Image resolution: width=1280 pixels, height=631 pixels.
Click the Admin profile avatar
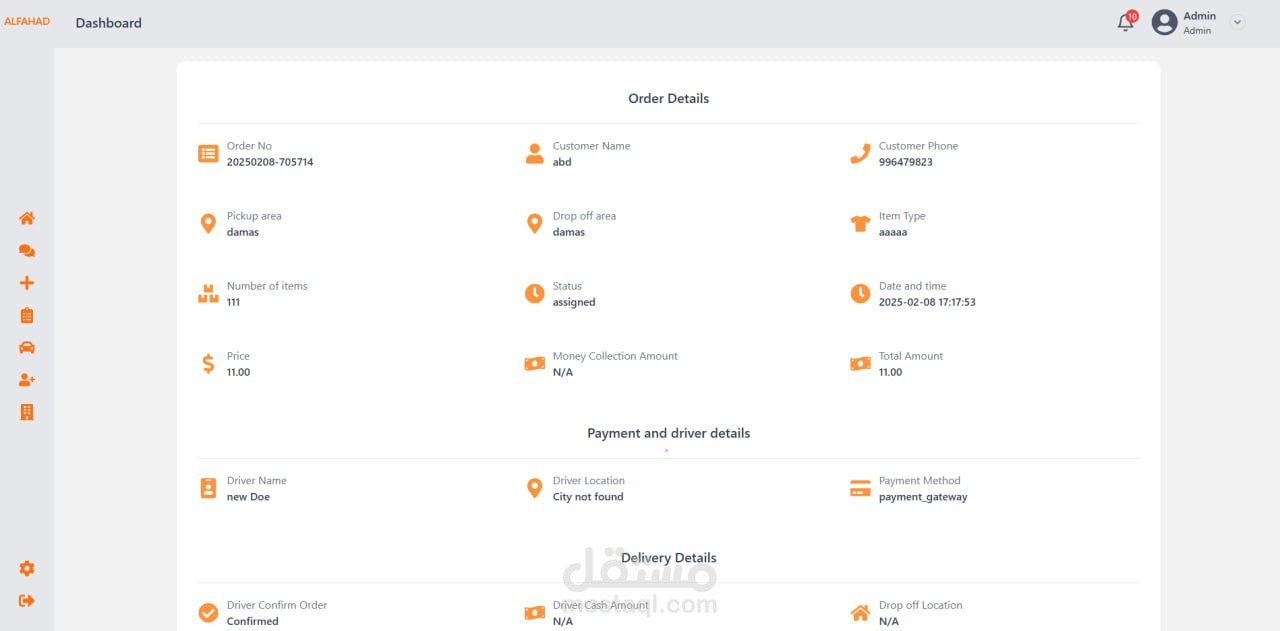pyautogui.click(x=1164, y=23)
